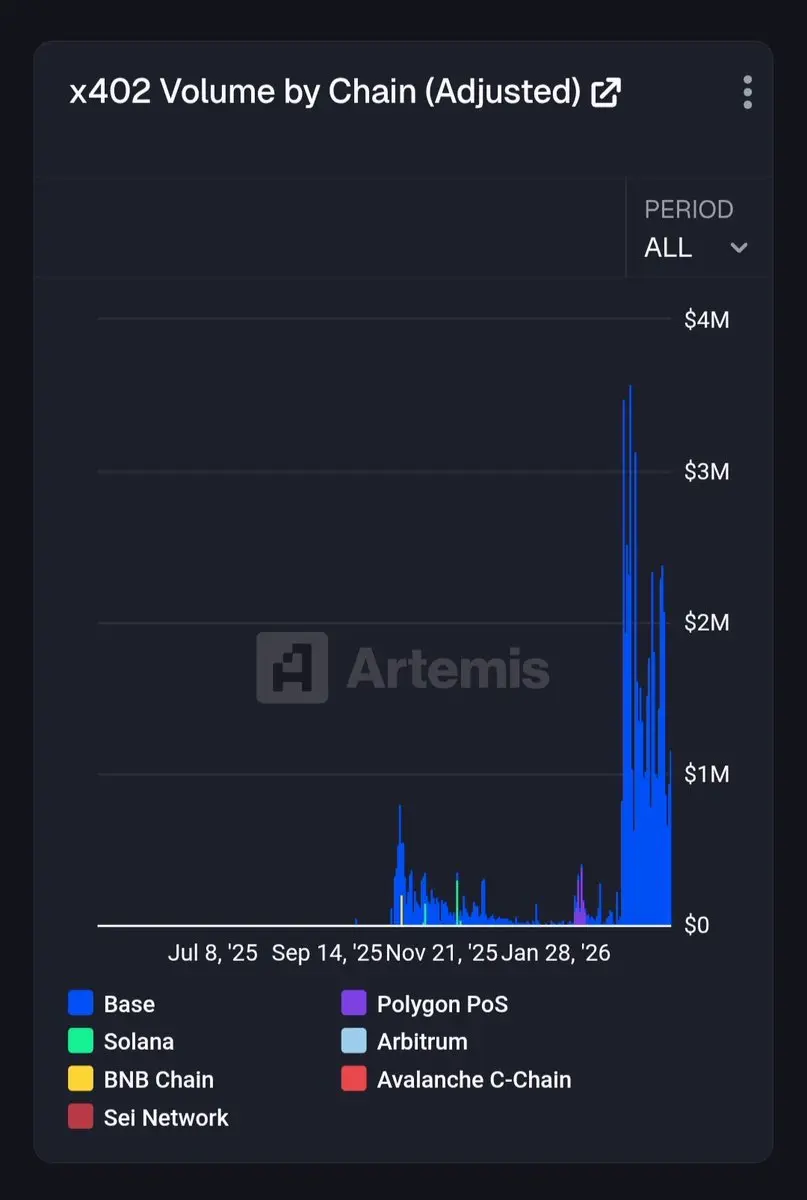Click the $3M y-axis label
The height and width of the screenshot is (1200, 807).
coord(707,471)
